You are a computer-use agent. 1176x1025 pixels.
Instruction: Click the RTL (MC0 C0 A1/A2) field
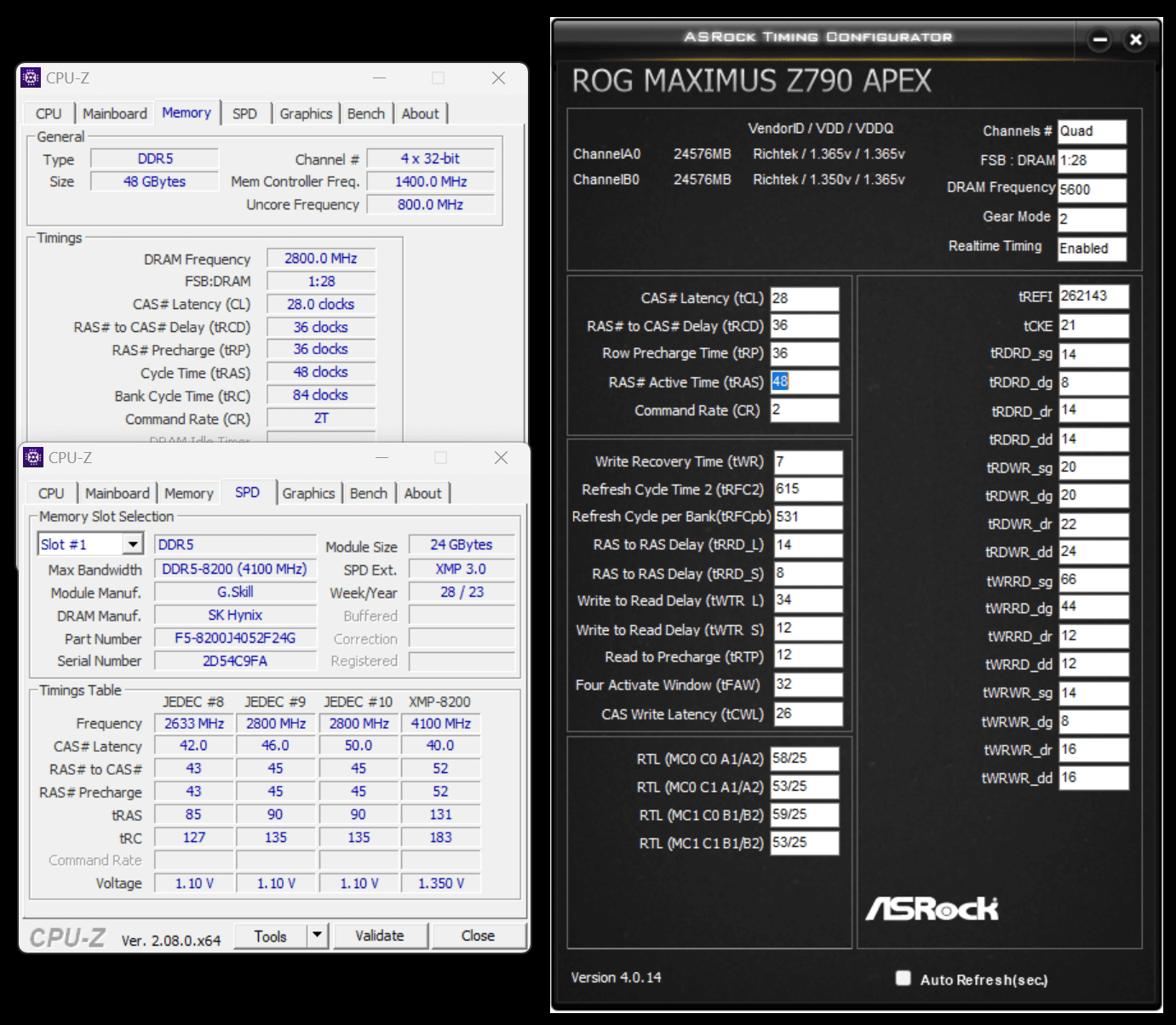(805, 759)
